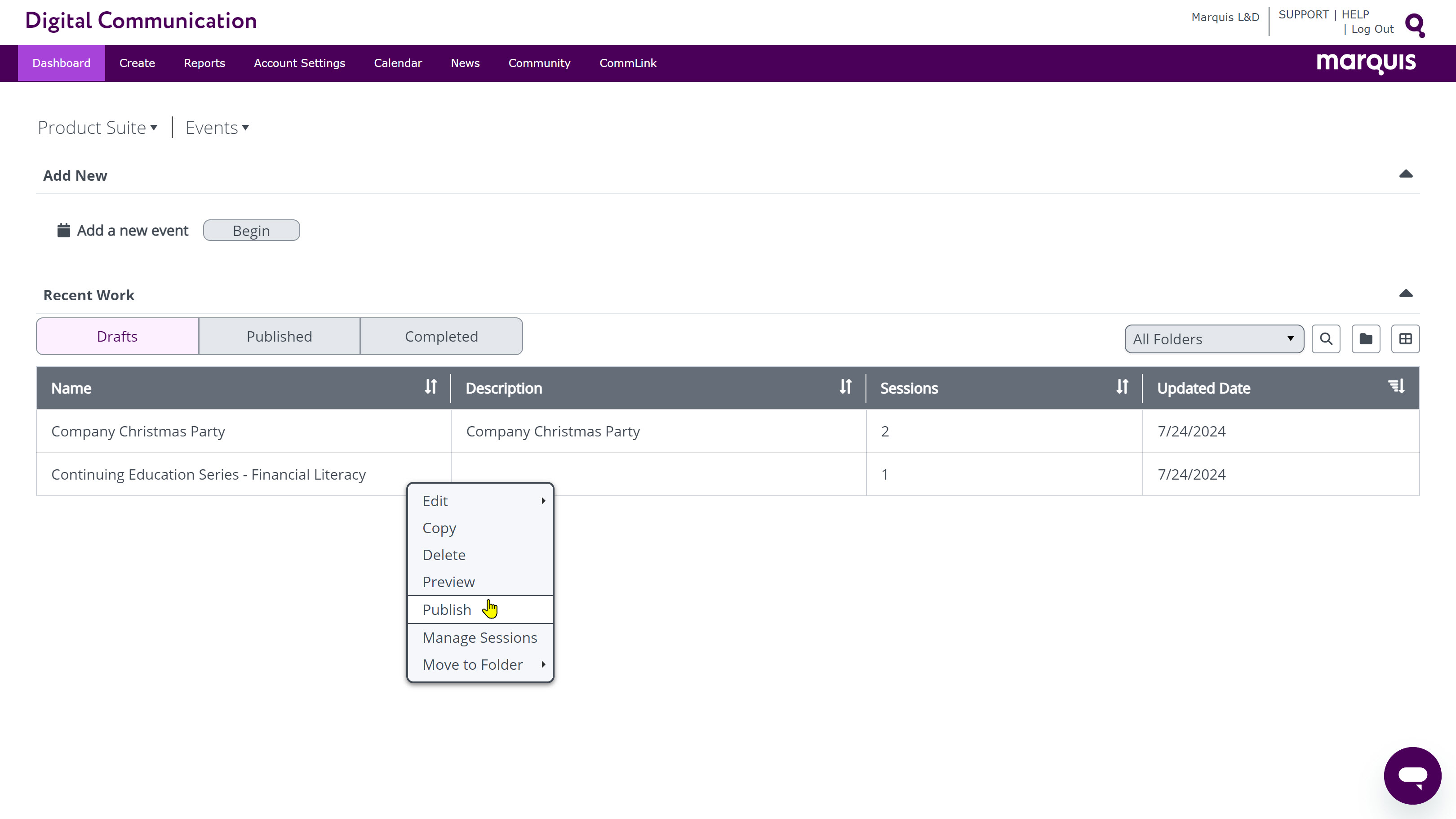Click the Marquis magnifier logo top right

click(1415, 25)
